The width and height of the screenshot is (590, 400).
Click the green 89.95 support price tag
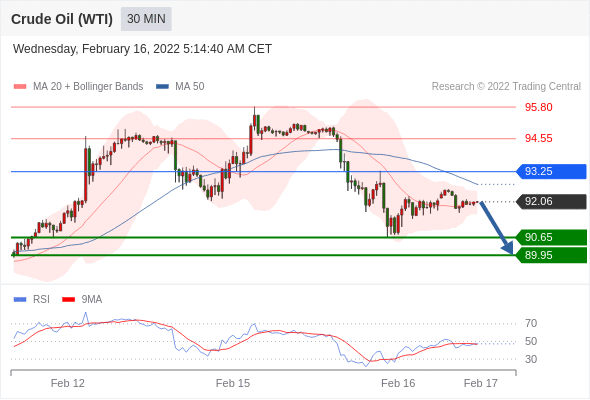[x=551, y=255]
